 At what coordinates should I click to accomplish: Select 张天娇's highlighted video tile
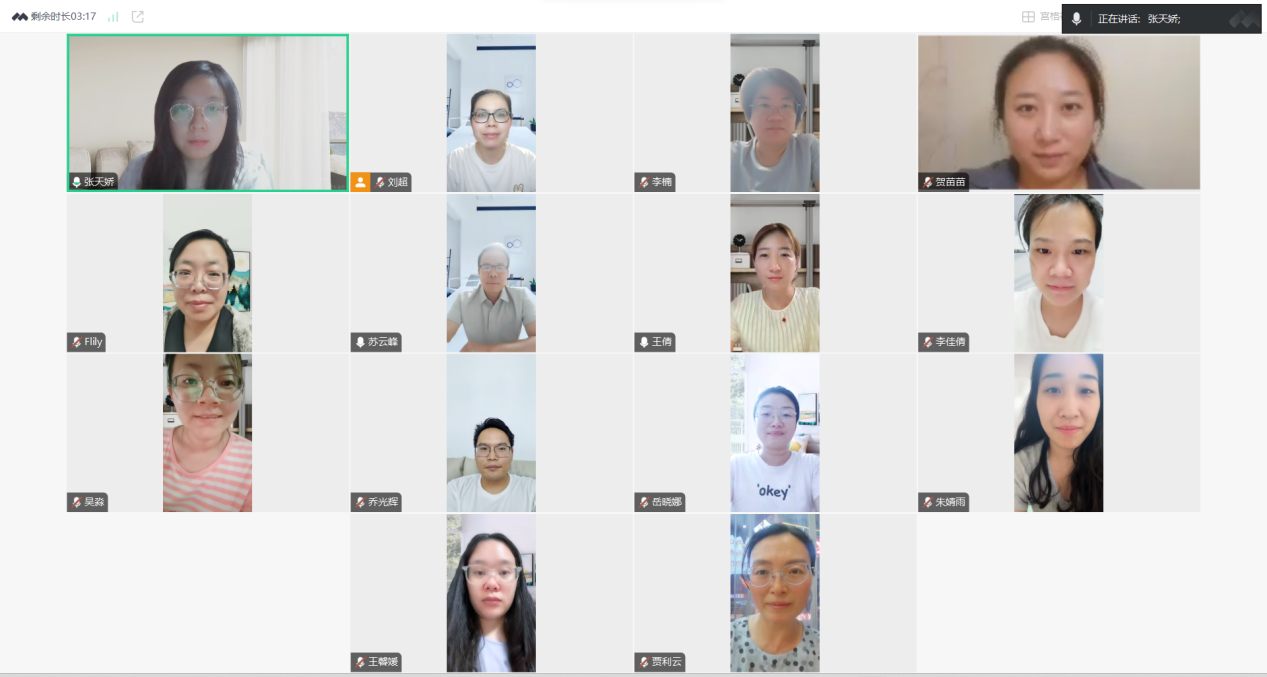pos(208,113)
